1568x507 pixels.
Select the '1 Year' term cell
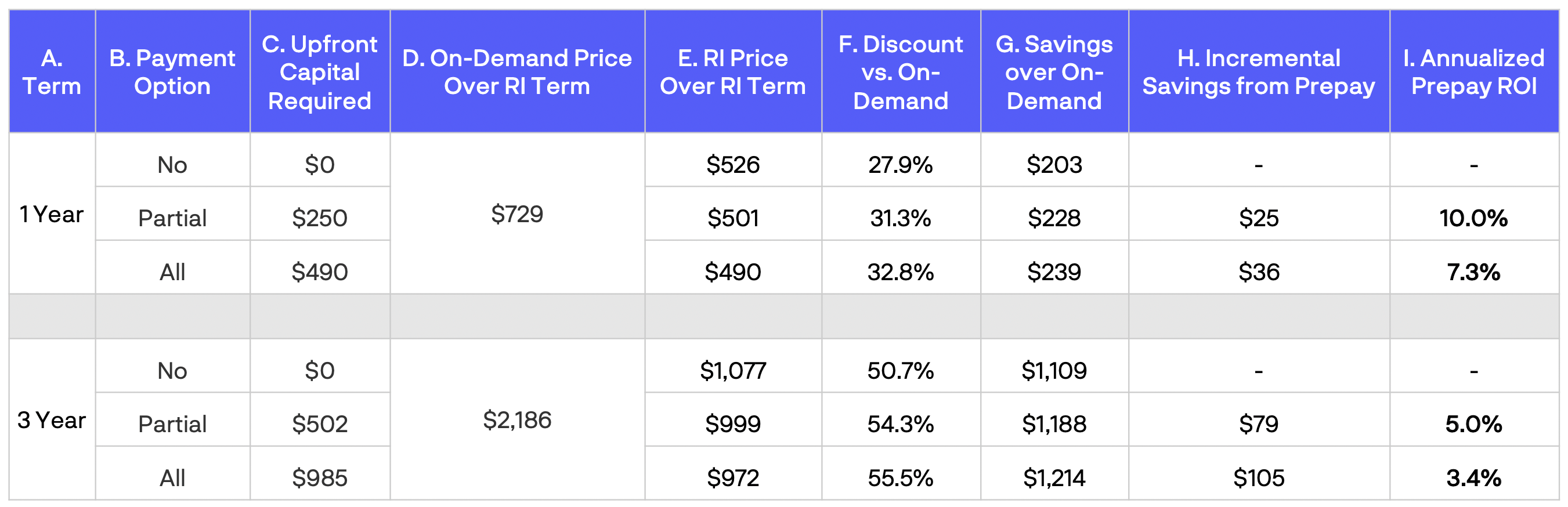52,214
